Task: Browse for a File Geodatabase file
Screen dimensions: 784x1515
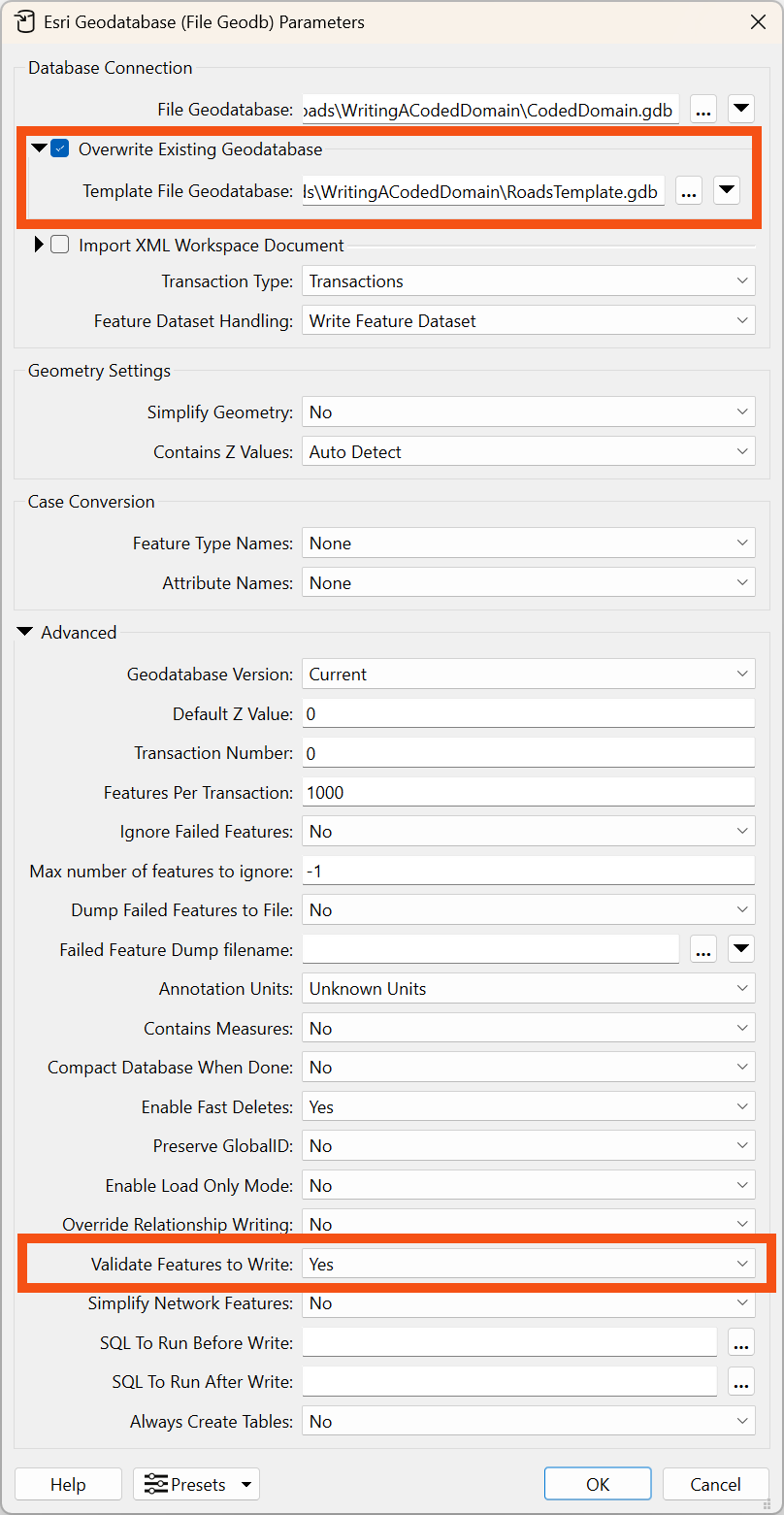Action: tap(702, 109)
